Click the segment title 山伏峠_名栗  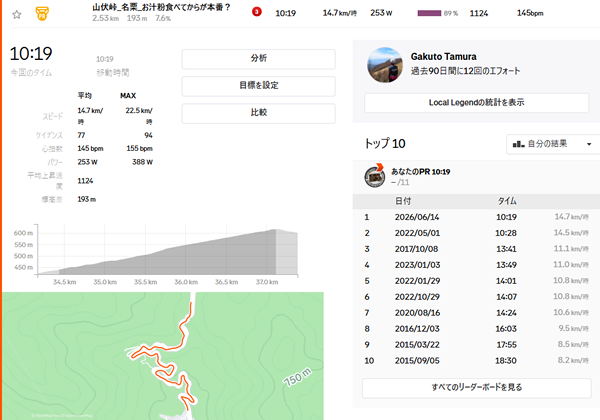[161, 7]
